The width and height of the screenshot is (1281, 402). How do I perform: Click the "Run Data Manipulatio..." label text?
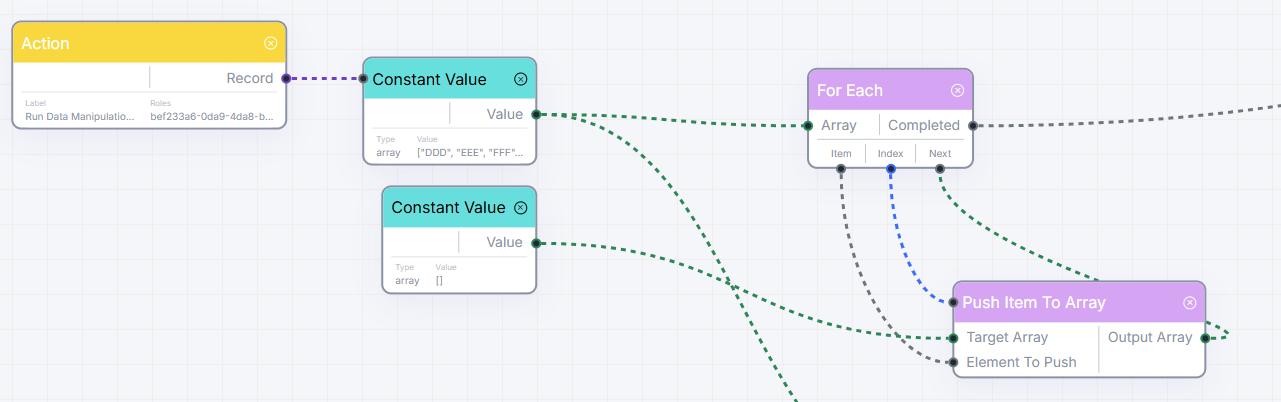[x=80, y=116]
